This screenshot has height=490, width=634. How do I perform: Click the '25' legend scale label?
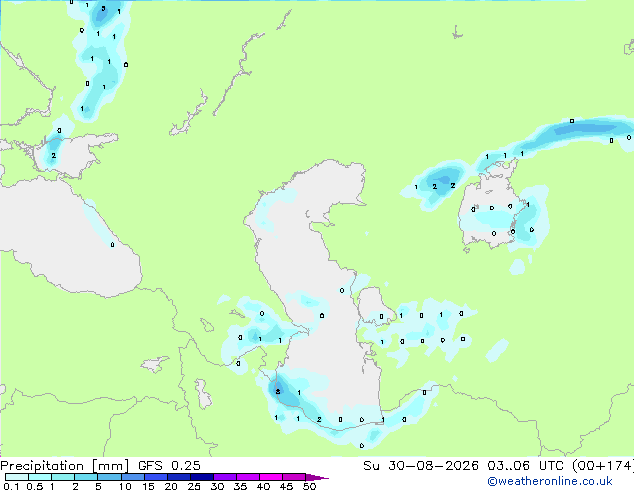click(x=194, y=486)
